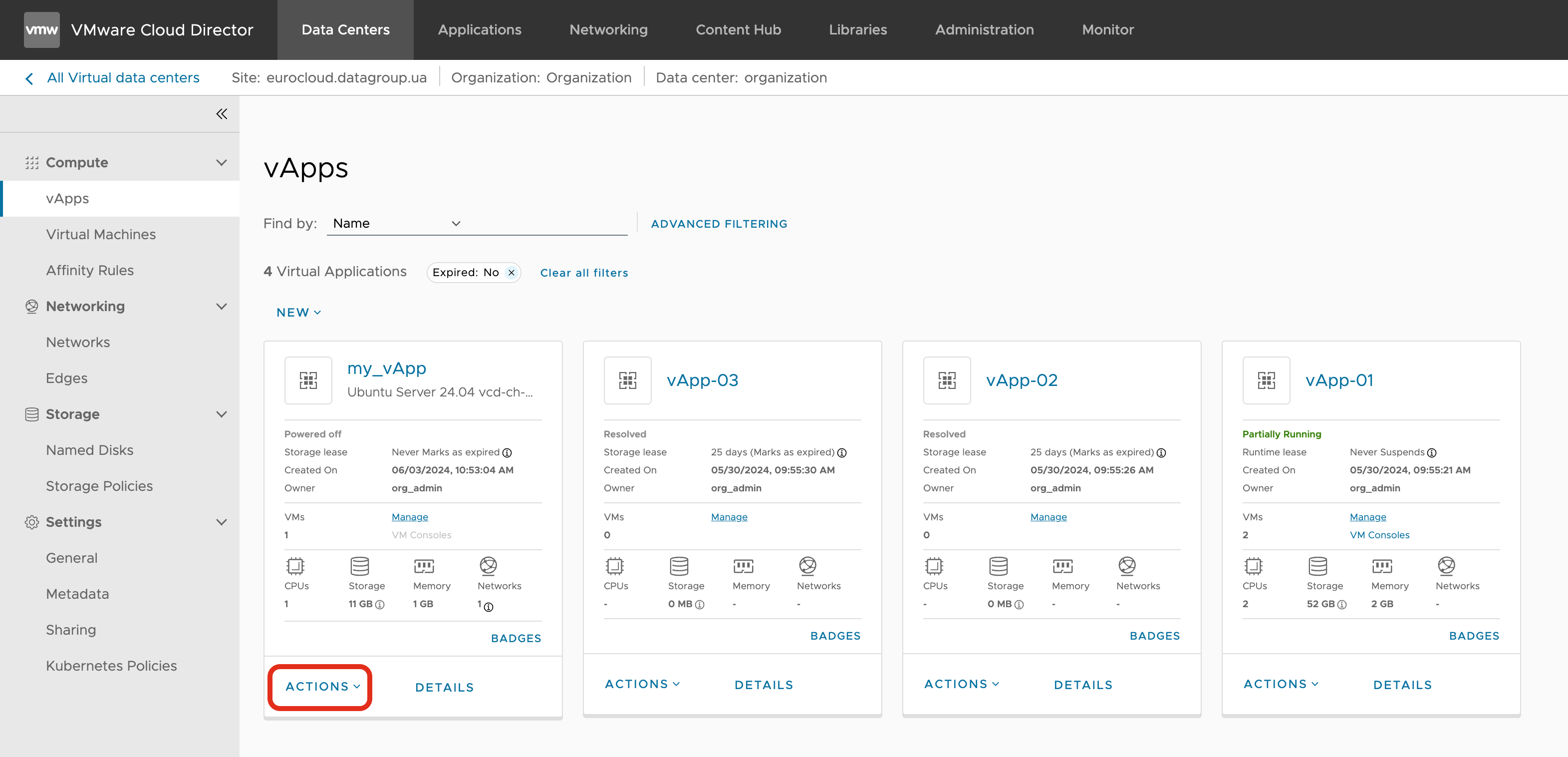This screenshot has width=1568, height=757.
Task: Click the 0 MB storage info icon on vApp-03
Action: [x=699, y=605]
